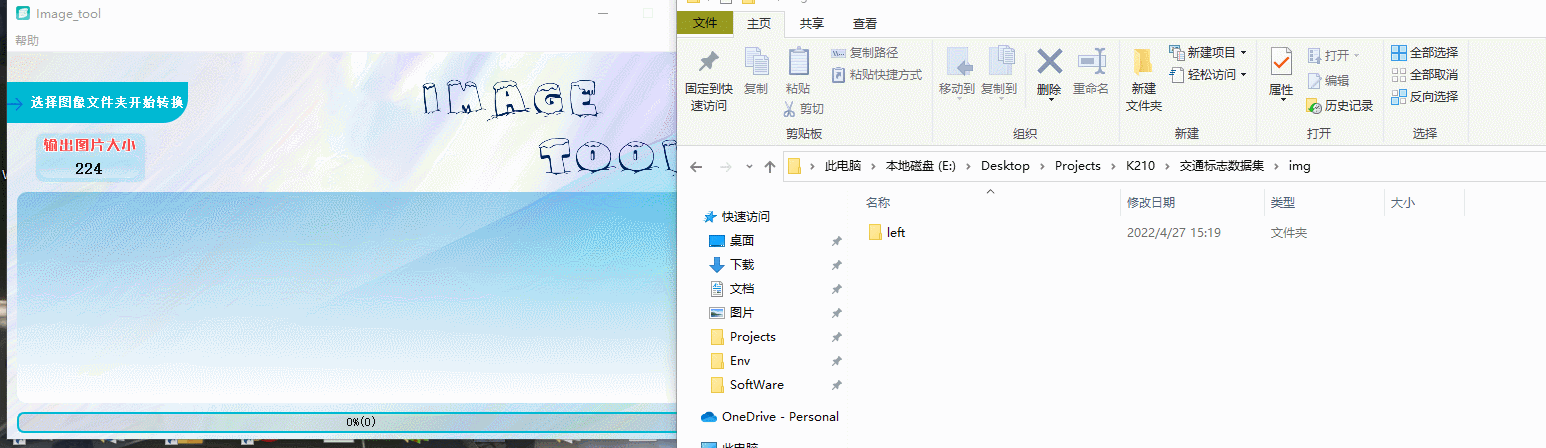Click the conversion progress bar
Screen dimensions: 1546x448
tap(345, 422)
